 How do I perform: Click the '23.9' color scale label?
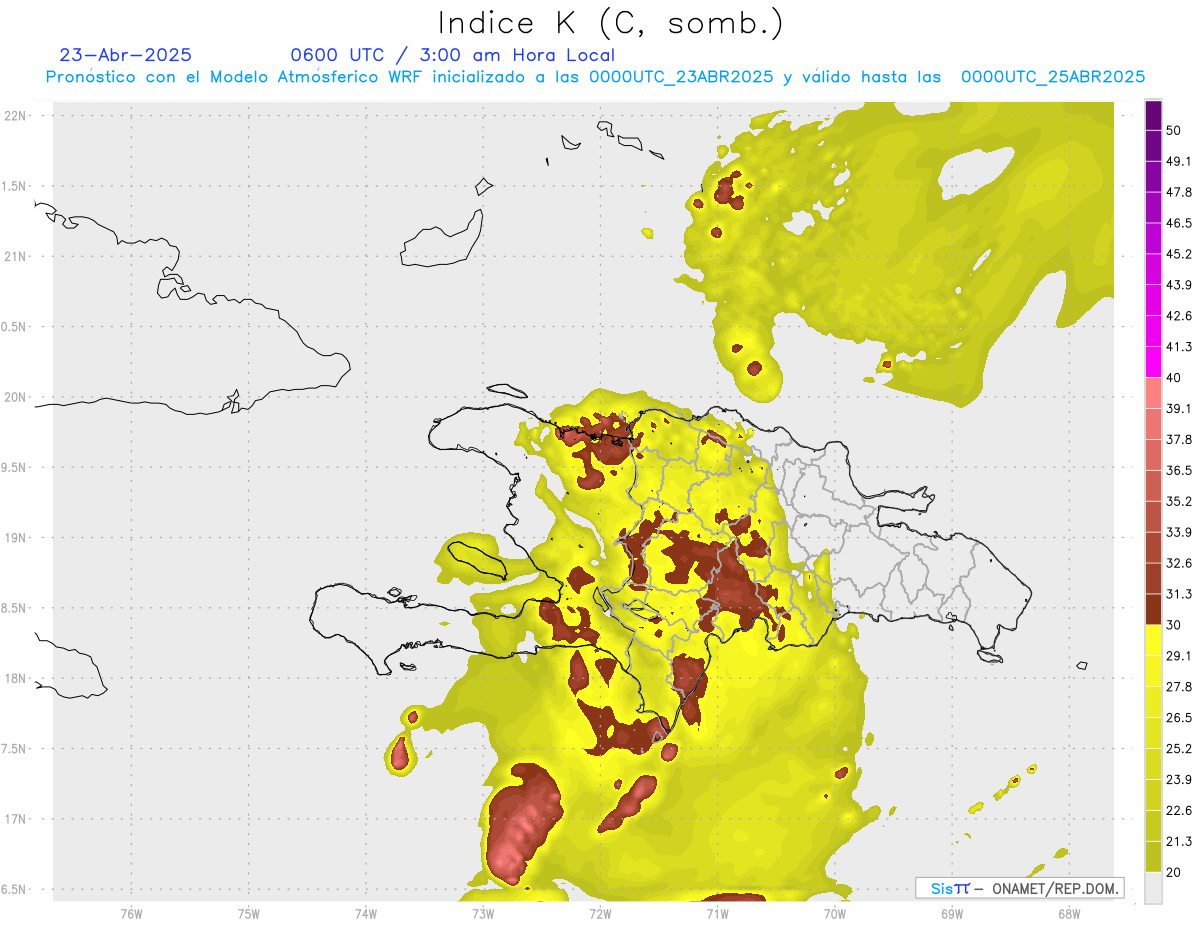click(1179, 780)
